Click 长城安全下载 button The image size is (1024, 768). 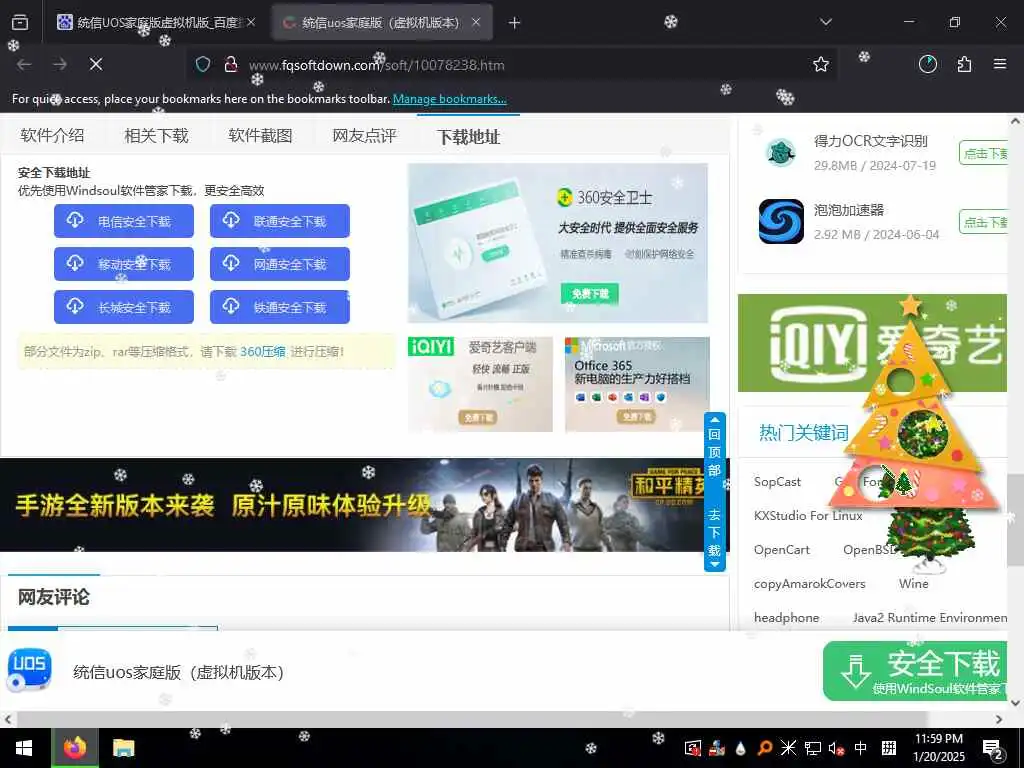click(124, 307)
